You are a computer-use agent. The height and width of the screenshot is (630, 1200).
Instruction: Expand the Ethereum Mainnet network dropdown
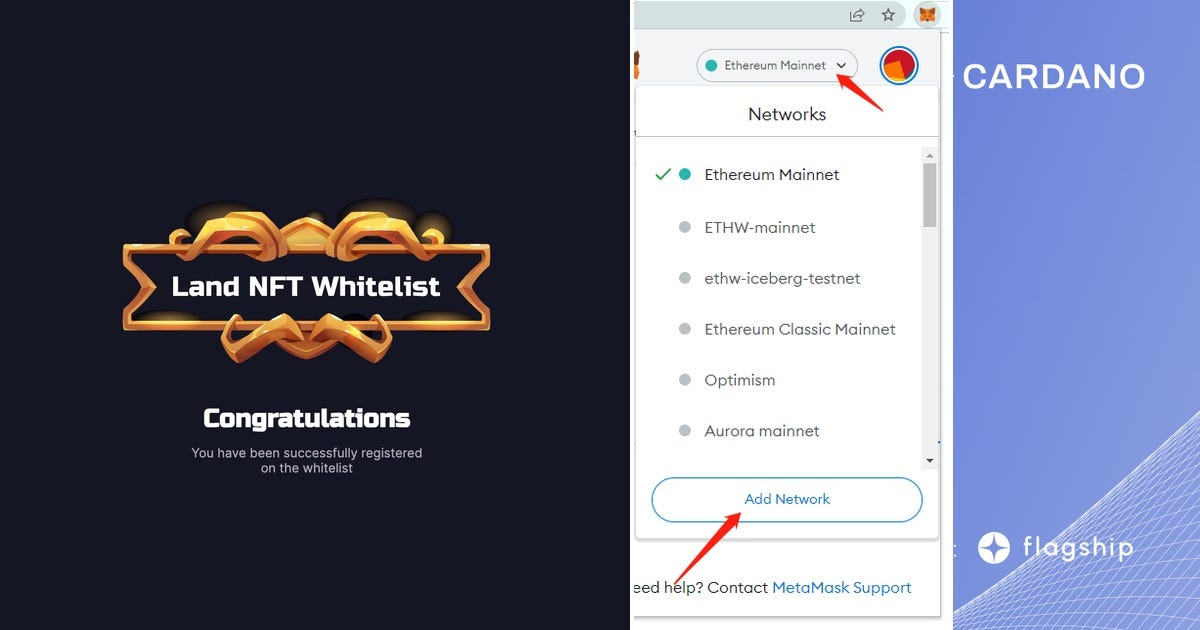(777, 66)
